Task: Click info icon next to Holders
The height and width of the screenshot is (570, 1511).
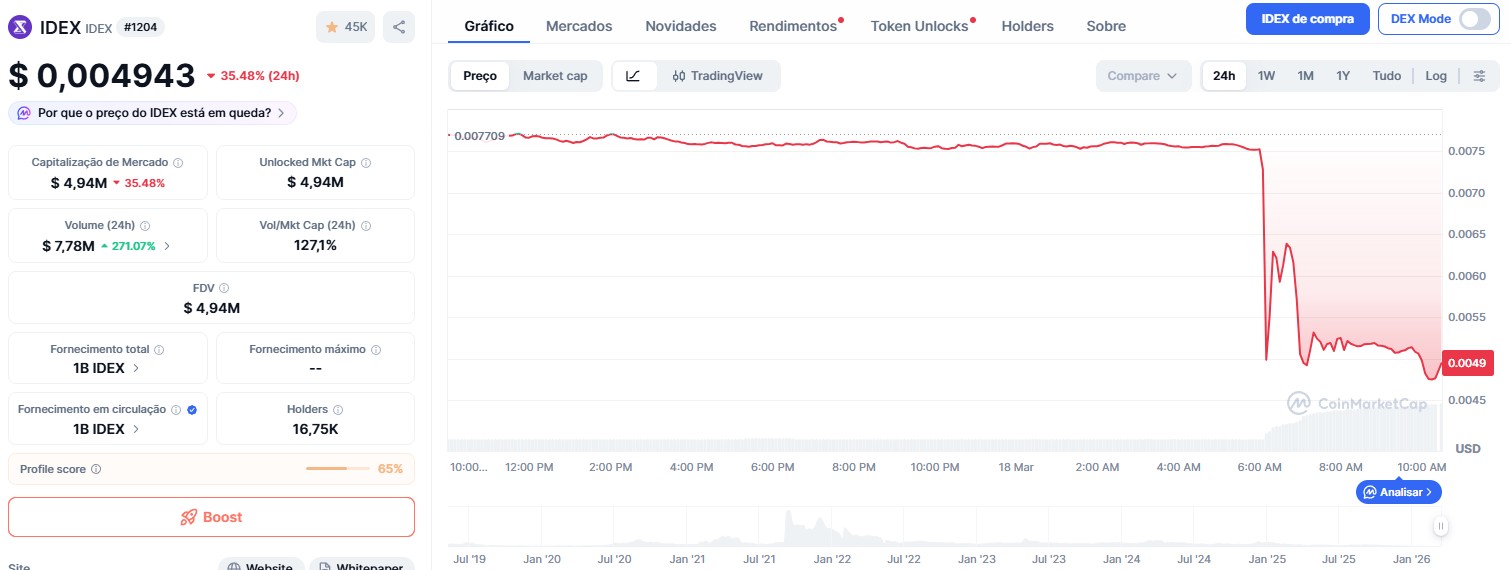Action: [x=338, y=409]
